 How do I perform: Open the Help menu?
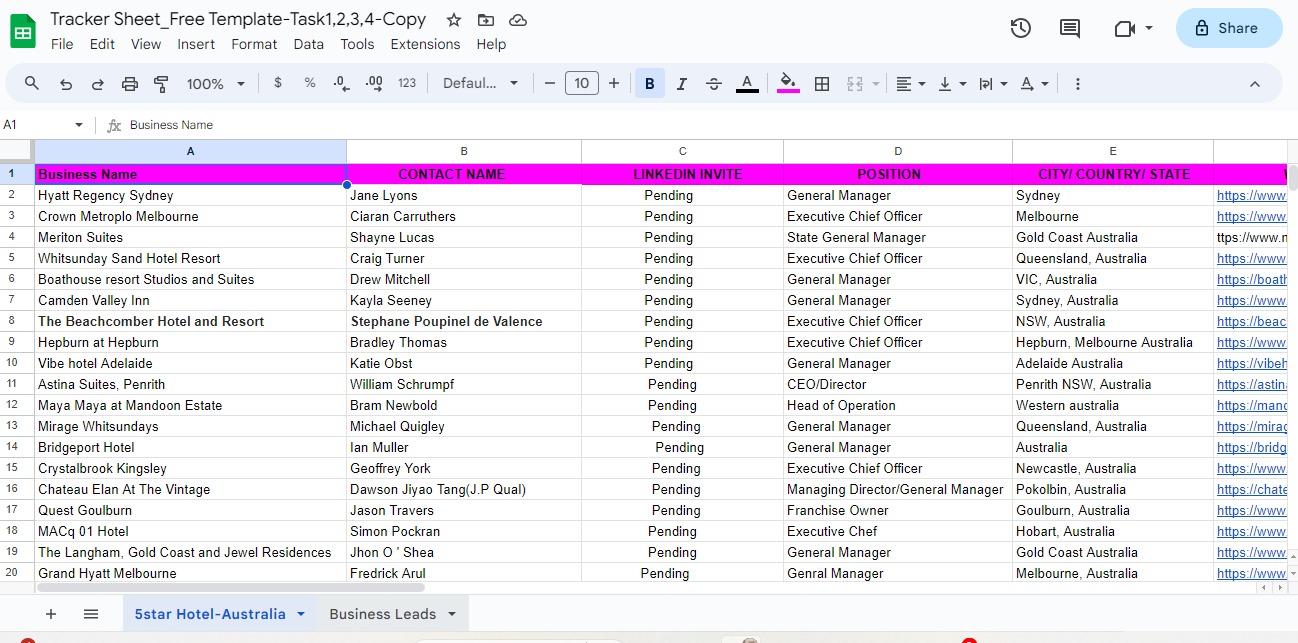(x=491, y=44)
